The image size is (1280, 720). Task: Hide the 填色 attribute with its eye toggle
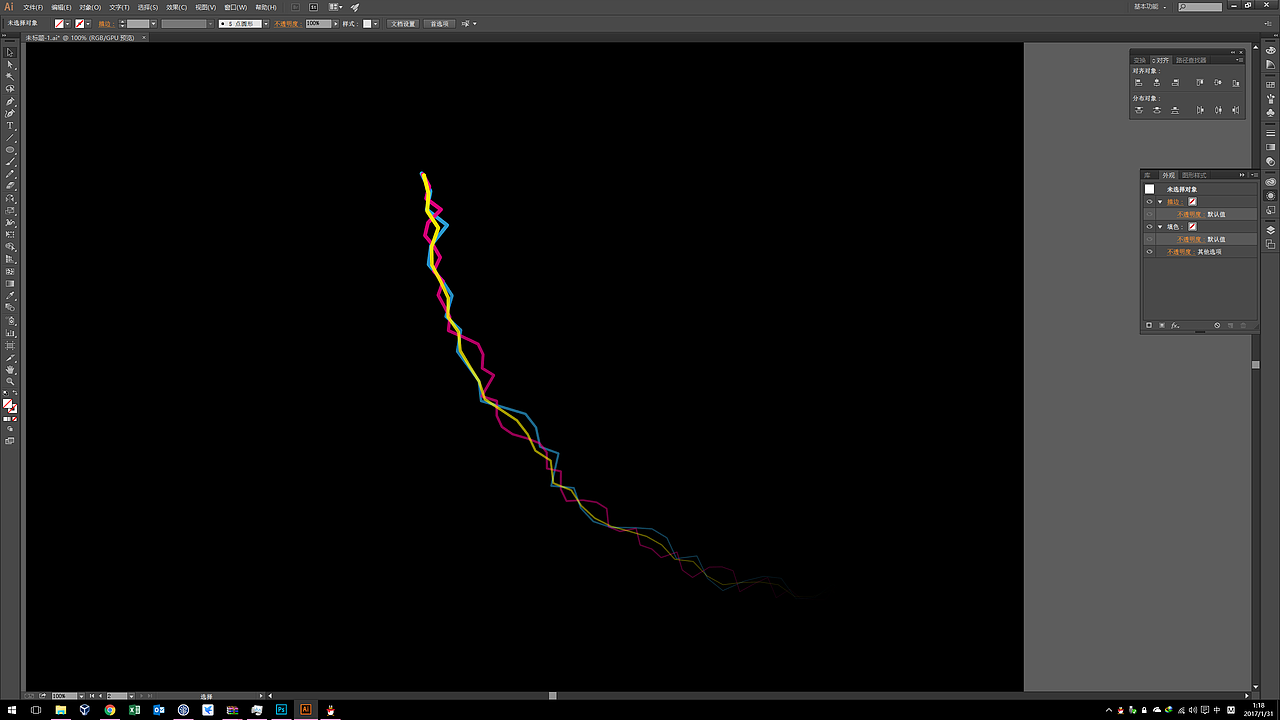click(x=1149, y=226)
